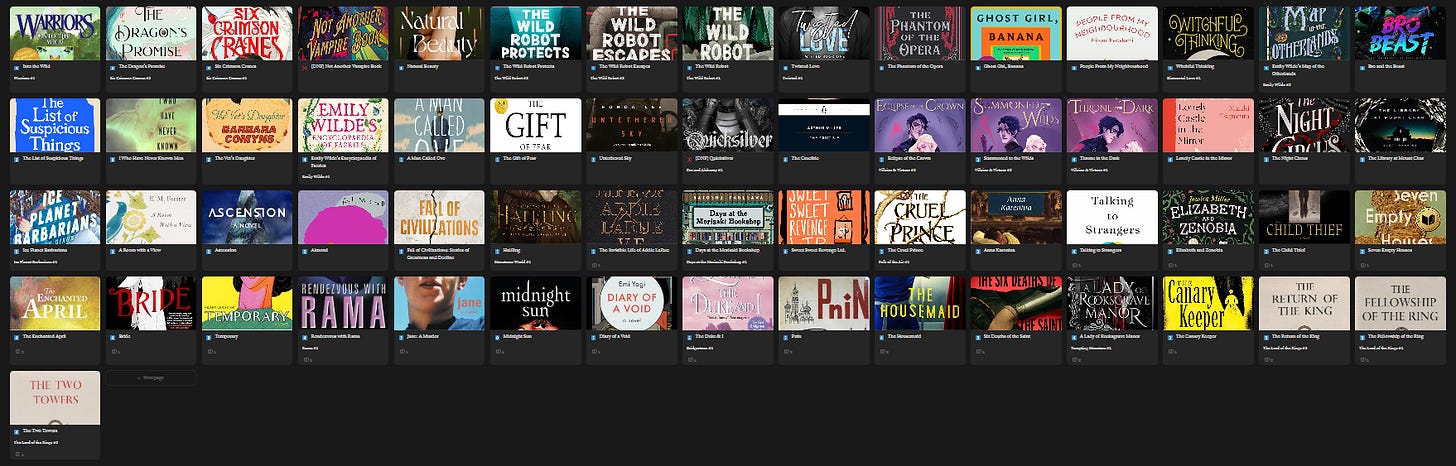Open The Enchanted April cover
Image resolution: width=1456 pixels, height=466 pixels.
tap(55, 303)
